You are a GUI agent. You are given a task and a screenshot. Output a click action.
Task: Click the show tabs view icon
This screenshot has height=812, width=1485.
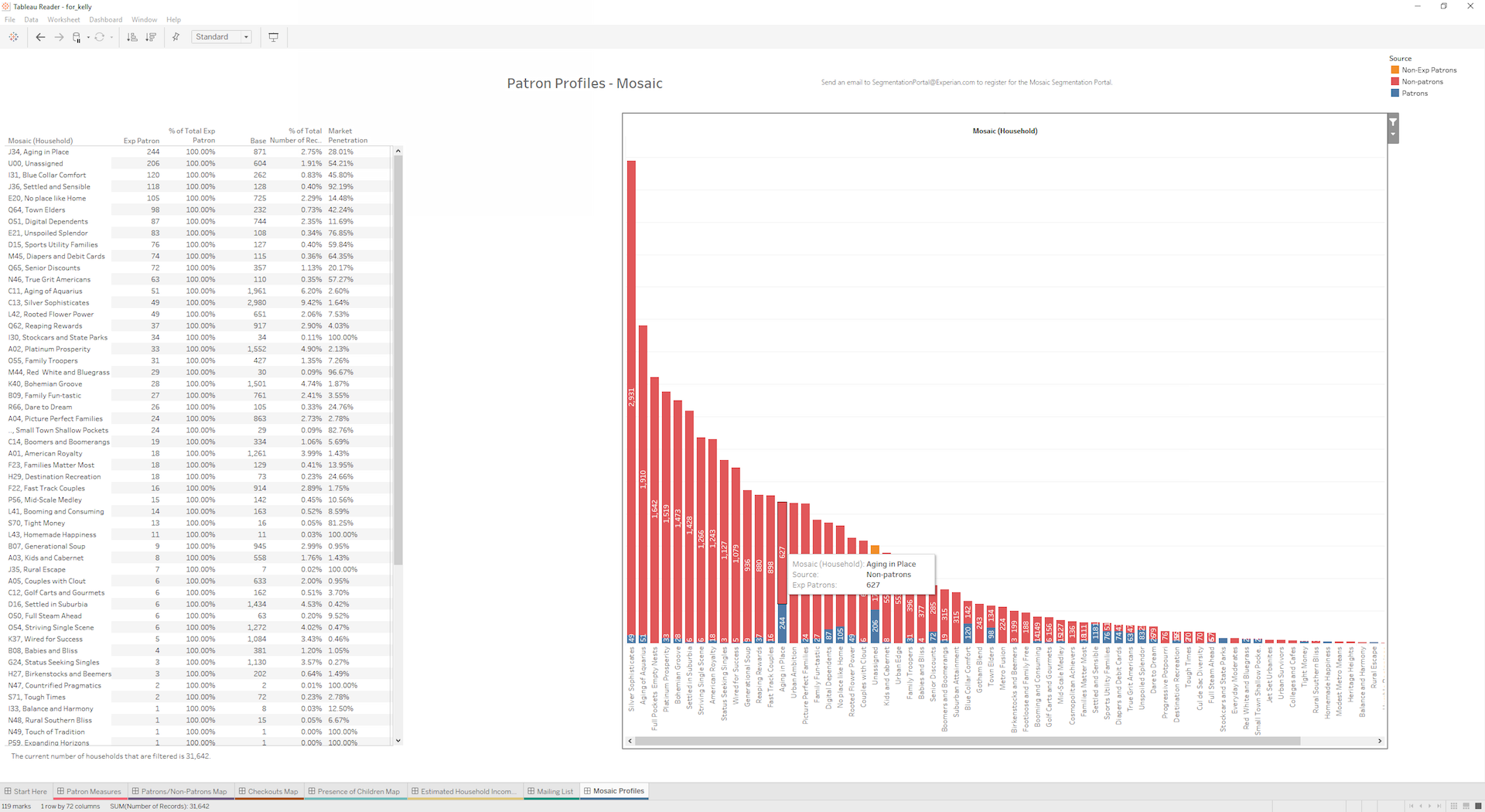[1478, 806]
